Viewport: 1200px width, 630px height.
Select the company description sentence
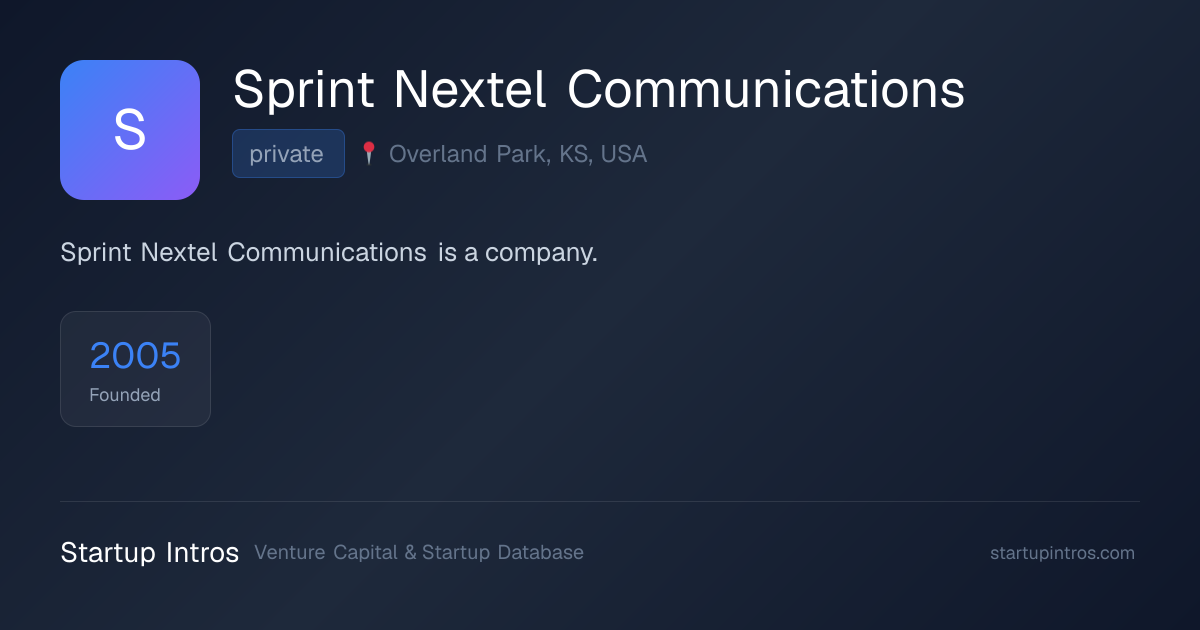click(x=329, y=253)
